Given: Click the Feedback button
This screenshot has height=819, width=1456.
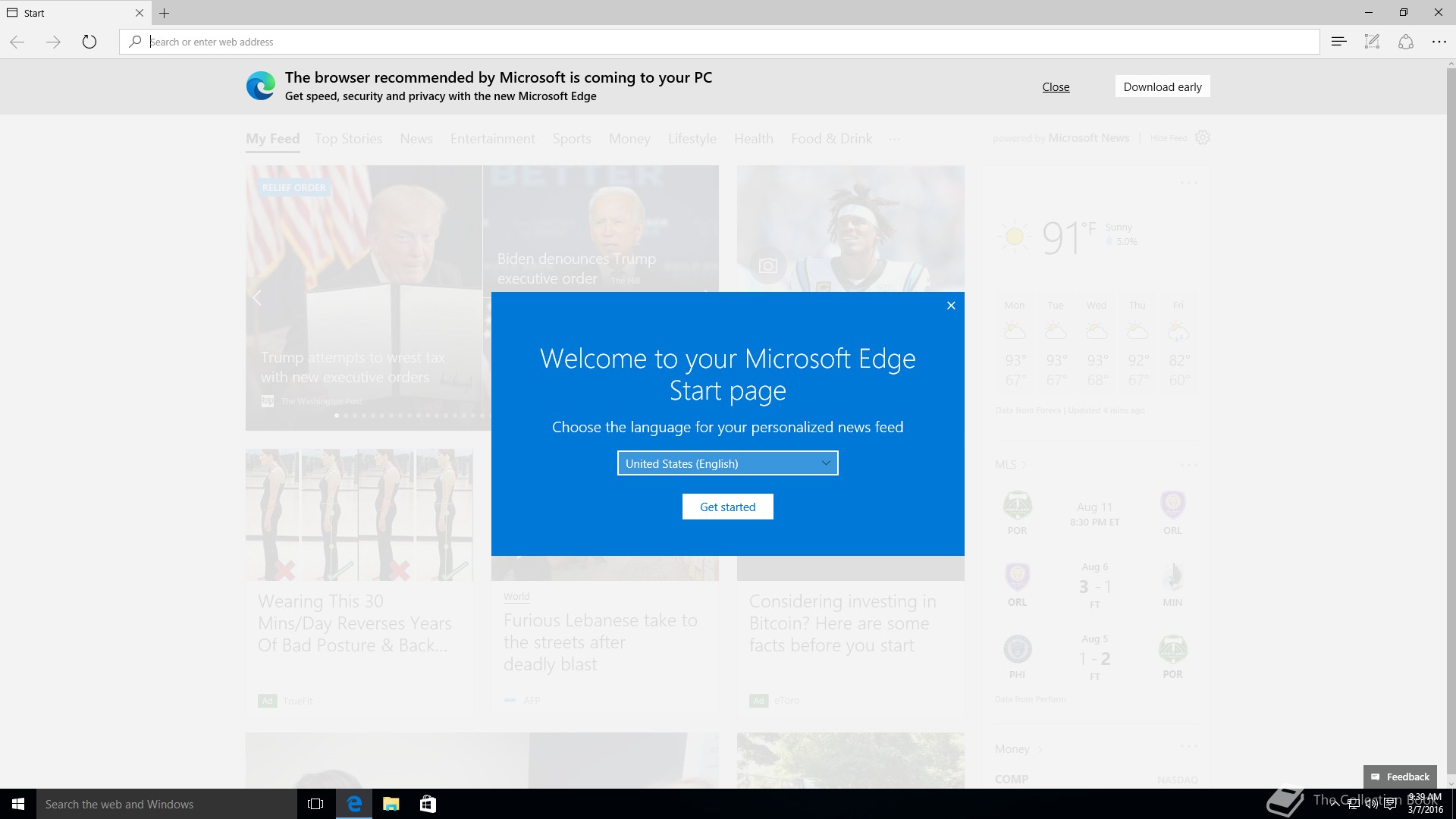Looking at the screenshot, I should (x=1400, y=777).
